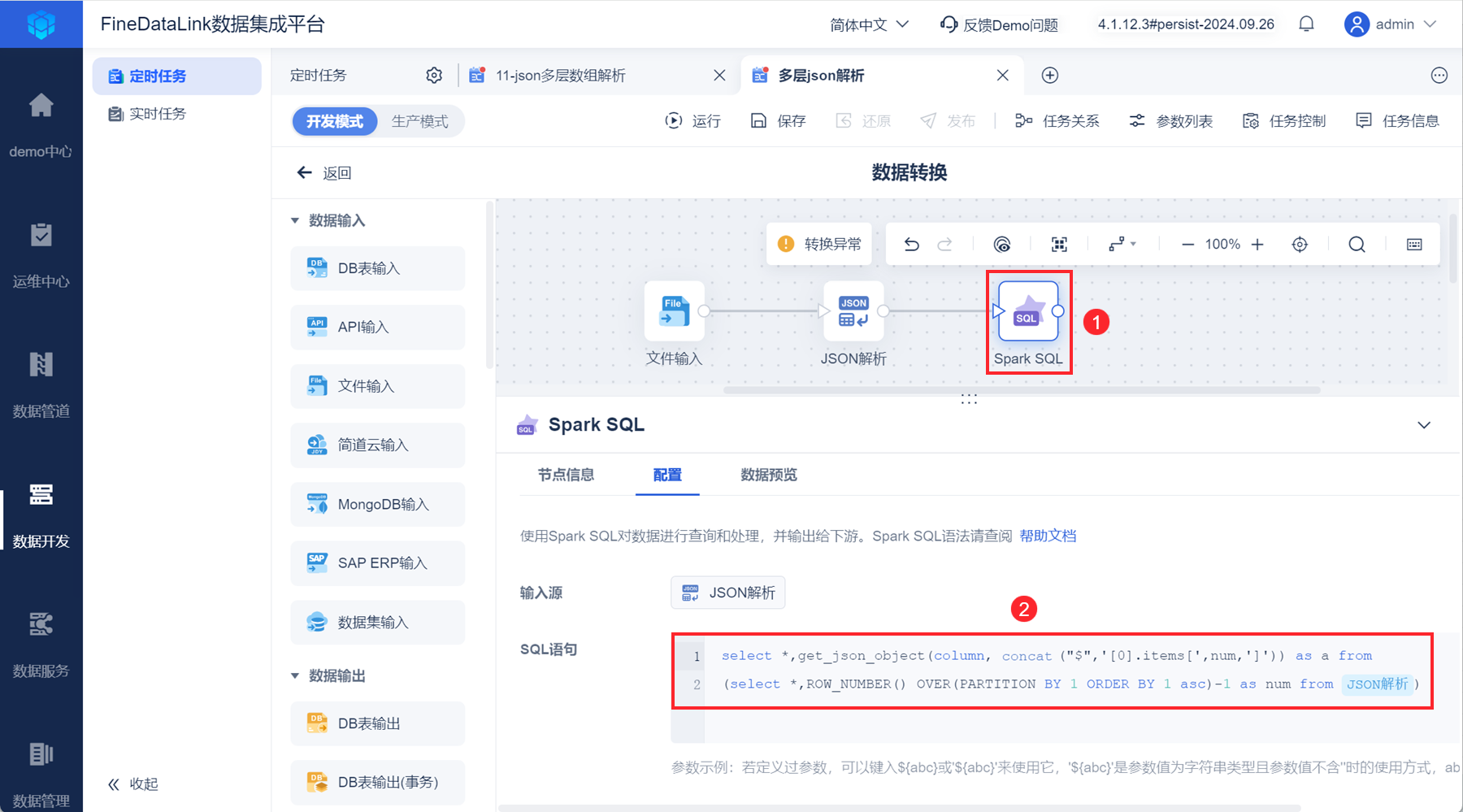The height and width of the screenshot is (812, 1463).
Task: Open the 帮助文档 link
Action: tap(1048, 536)
